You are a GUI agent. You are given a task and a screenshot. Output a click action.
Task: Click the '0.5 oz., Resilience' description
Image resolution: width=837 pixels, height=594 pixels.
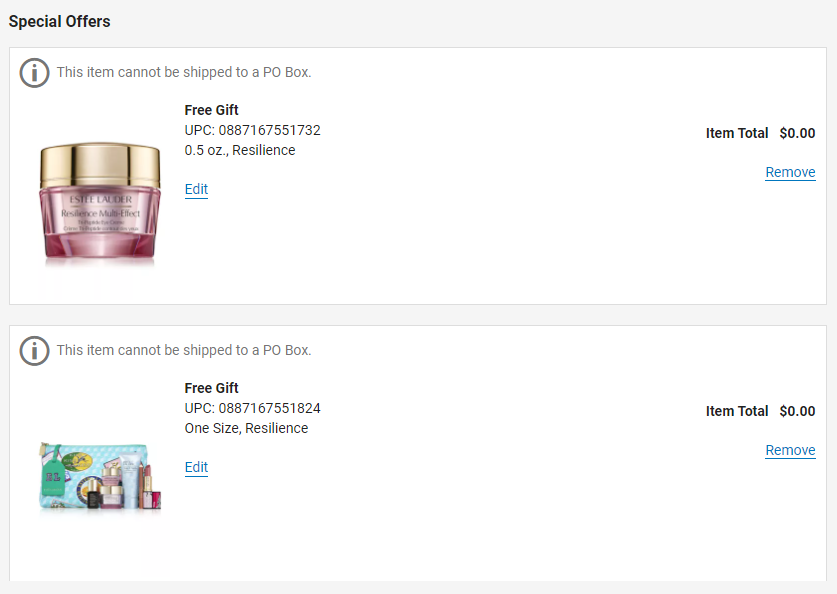click(x=240, y=151)
